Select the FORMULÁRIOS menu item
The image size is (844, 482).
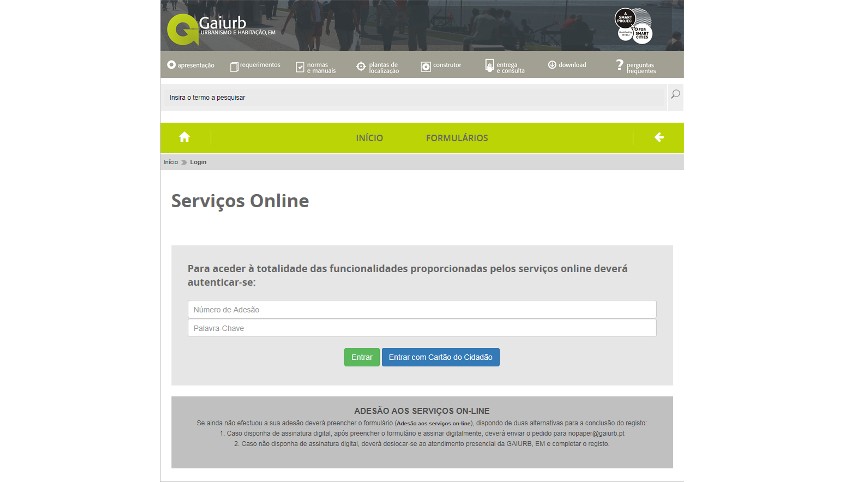click(457, 138)
